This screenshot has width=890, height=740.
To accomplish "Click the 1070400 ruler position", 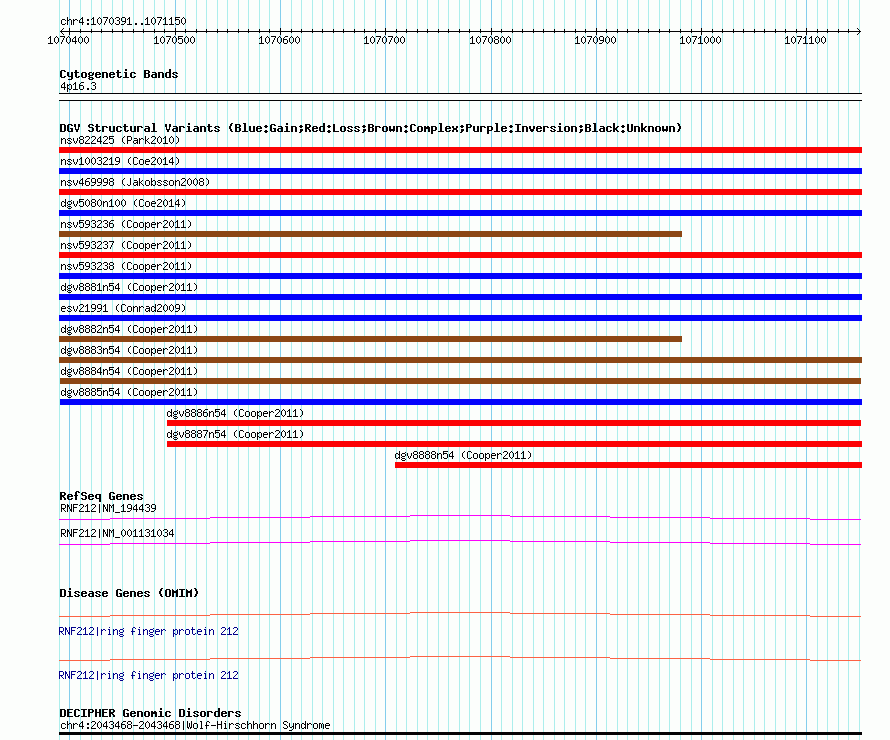I will point(68,40).
